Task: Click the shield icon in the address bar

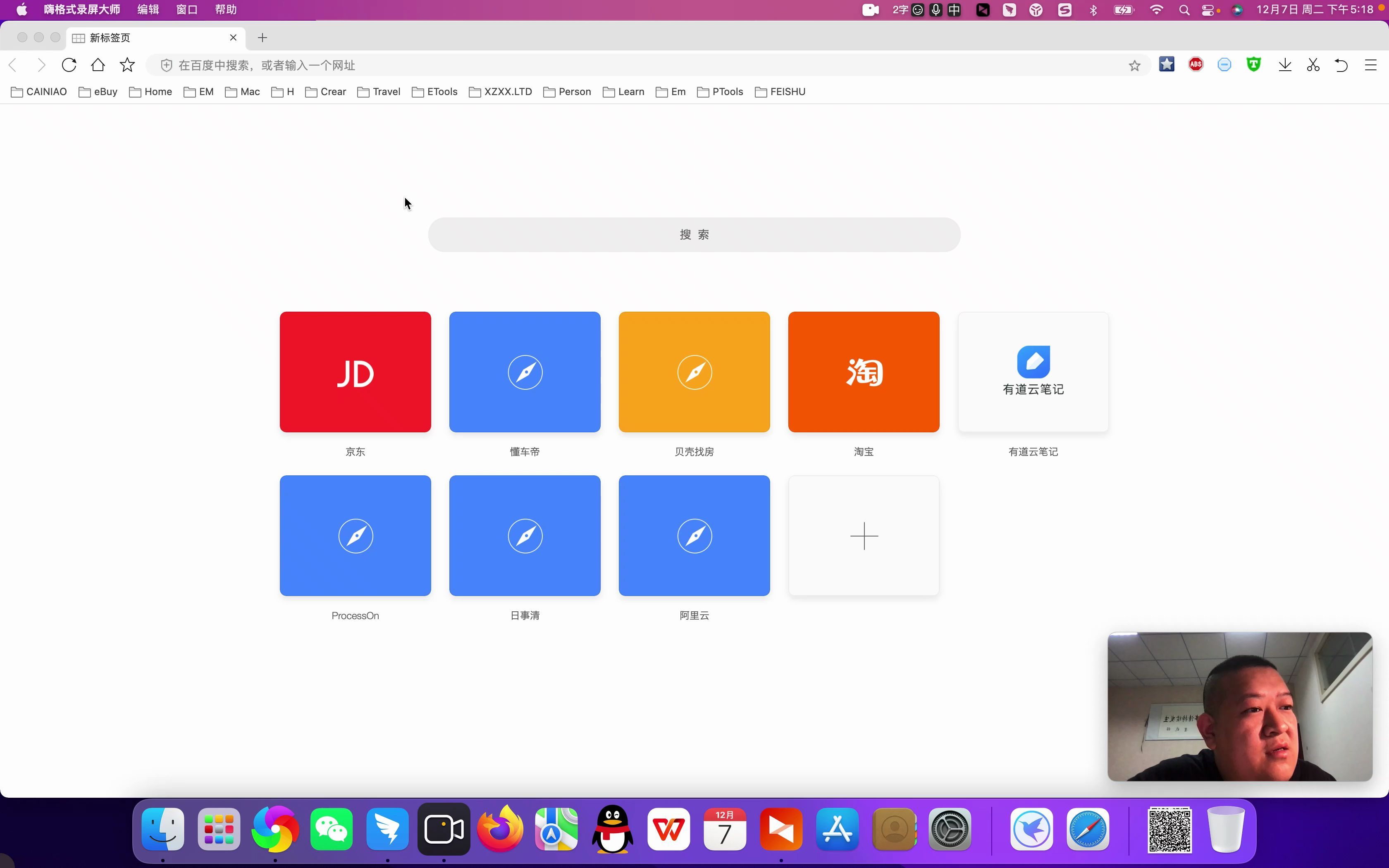Action: point(166,65)
